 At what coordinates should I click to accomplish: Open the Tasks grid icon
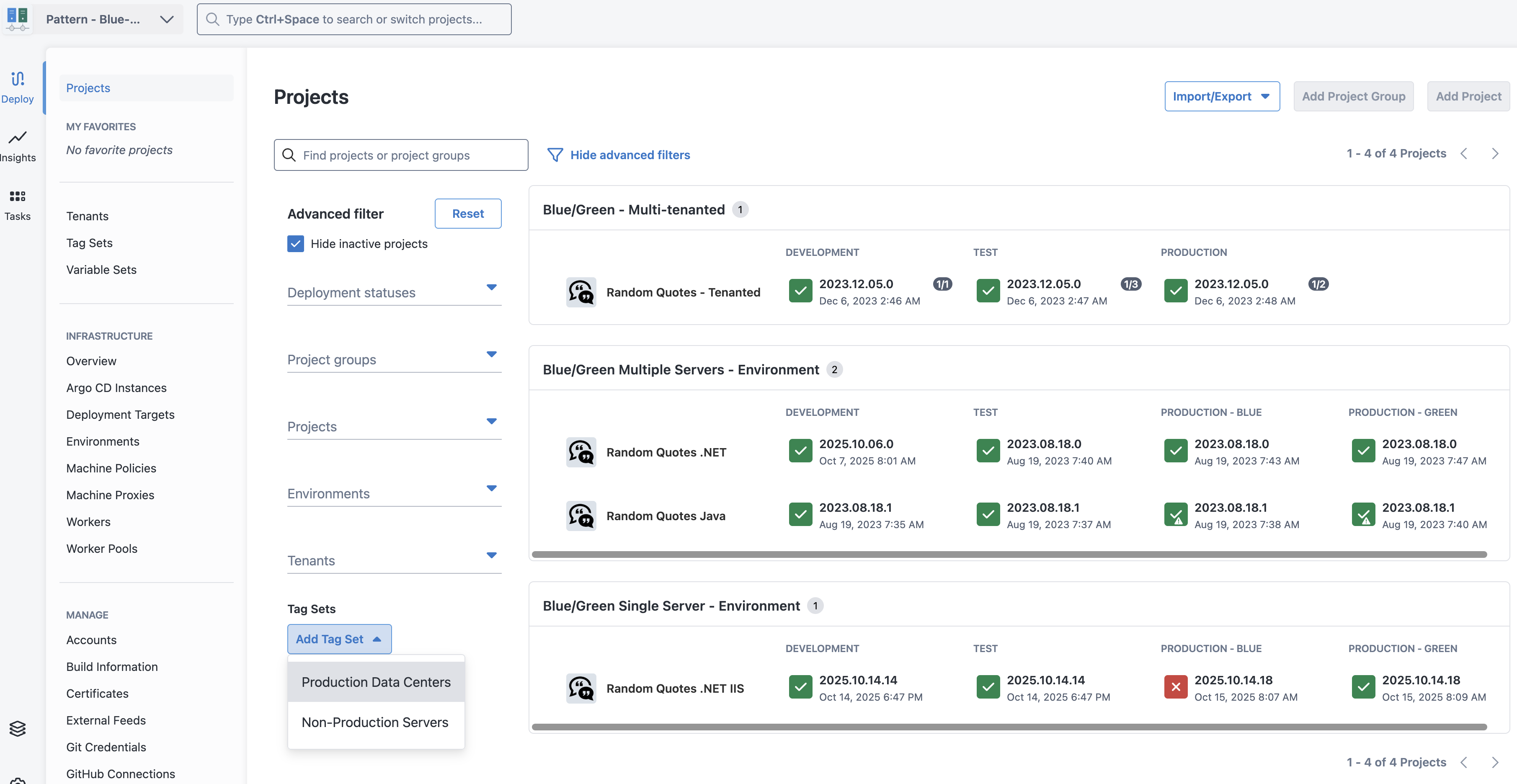[18, 196]
